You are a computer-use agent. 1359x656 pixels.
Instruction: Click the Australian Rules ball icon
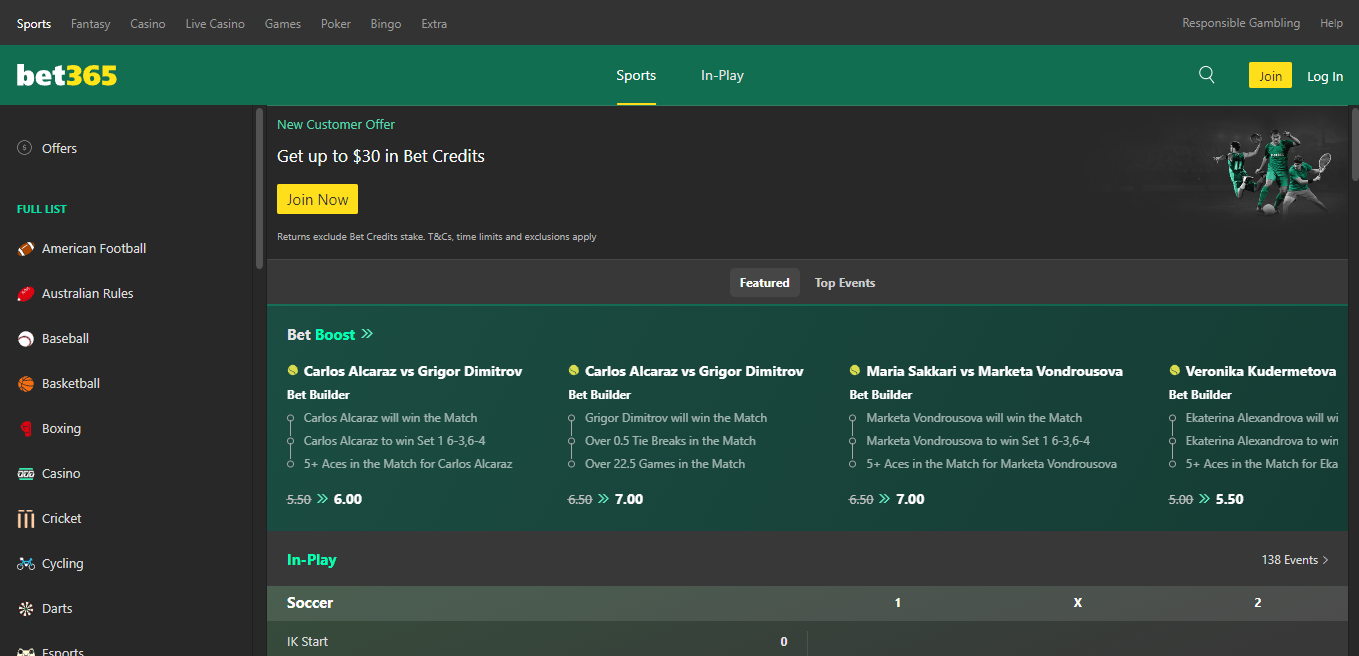tap(26, 293)
